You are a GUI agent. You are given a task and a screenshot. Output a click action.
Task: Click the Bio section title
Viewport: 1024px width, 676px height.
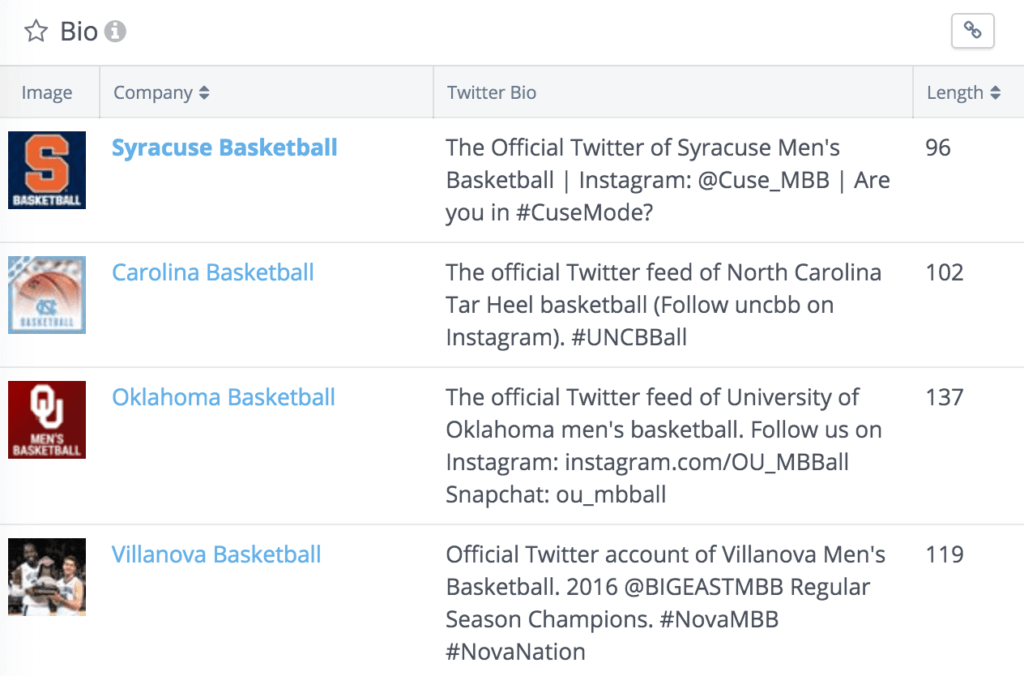(79, 31)
